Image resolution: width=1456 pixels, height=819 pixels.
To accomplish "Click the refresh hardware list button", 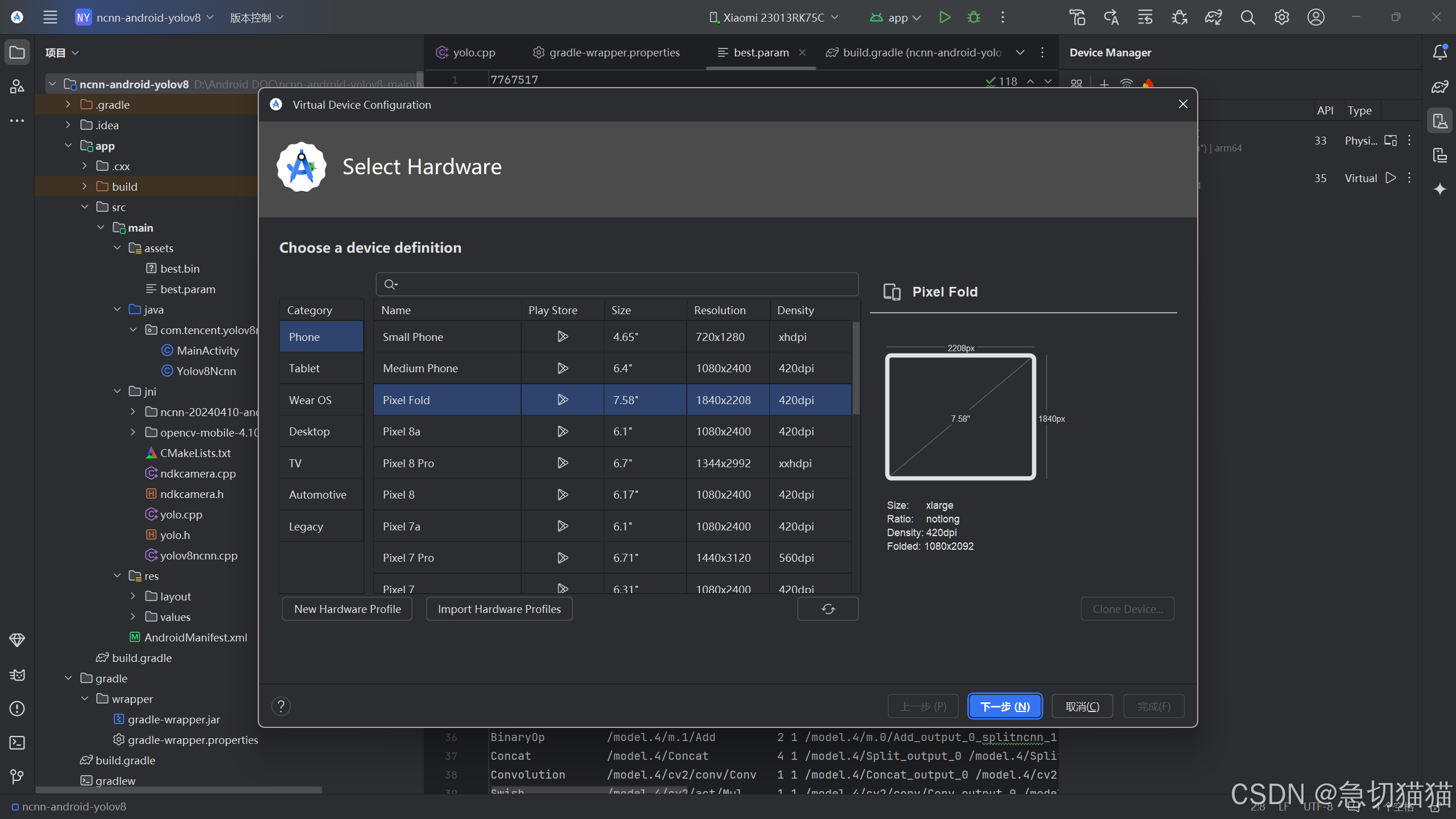I will pyautogui.click(x=828, y=609).
